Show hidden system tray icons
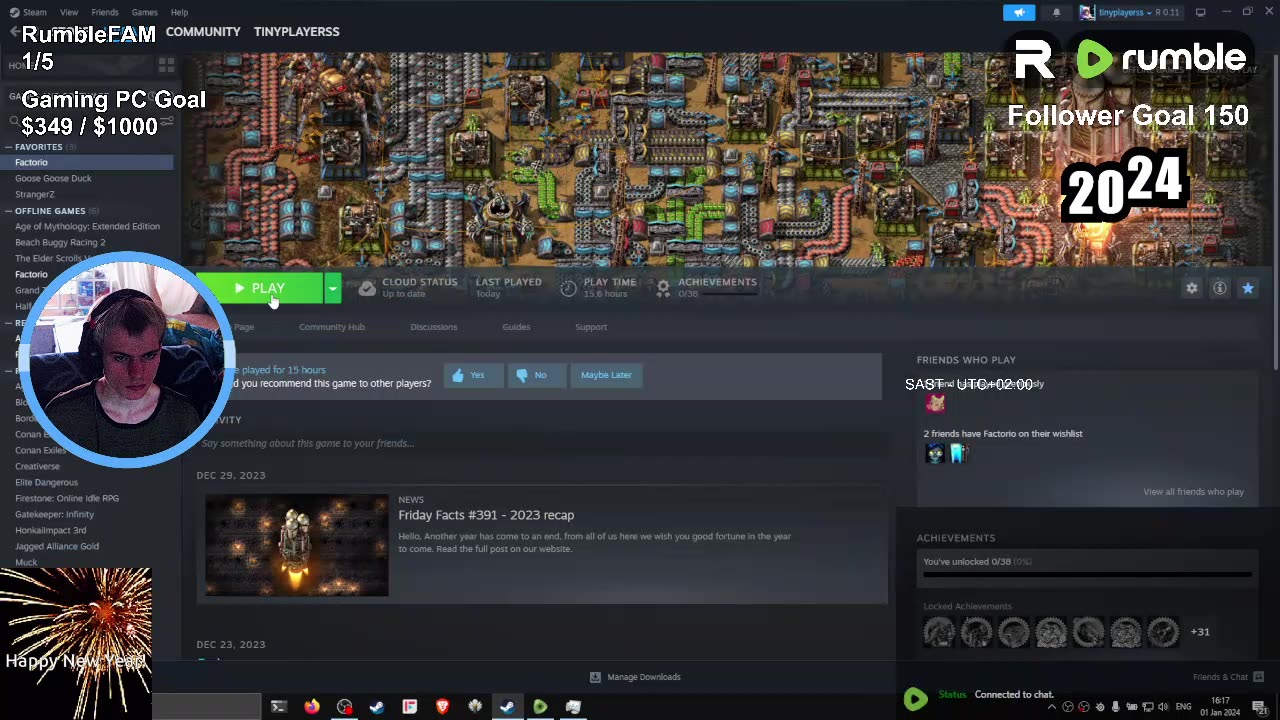The height and width of the screenshot is (720, 1280). tap(1051, 707)
